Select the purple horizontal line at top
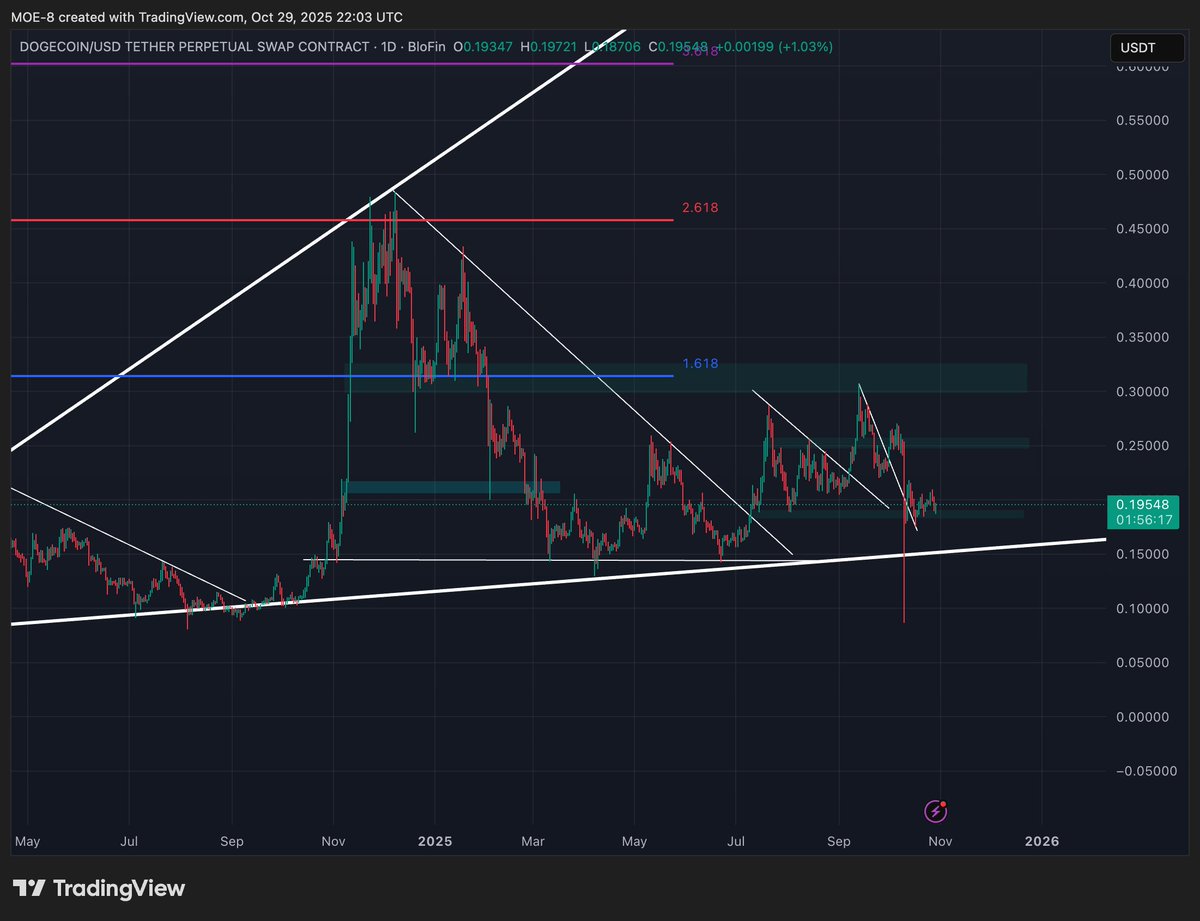The image size is (1200, 921). click(340, 64)
